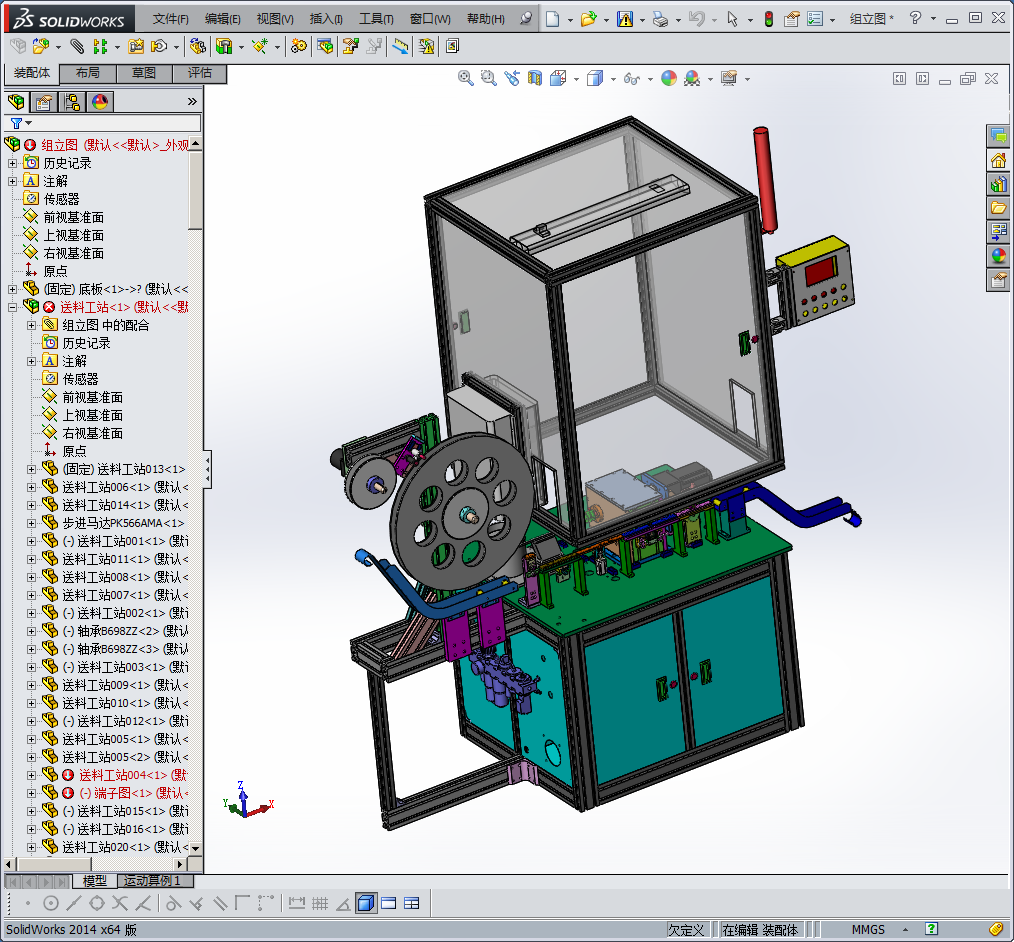The image size is (1014, 942).
Task: Toggle the center point snap icon
Action: click(50, 903)
